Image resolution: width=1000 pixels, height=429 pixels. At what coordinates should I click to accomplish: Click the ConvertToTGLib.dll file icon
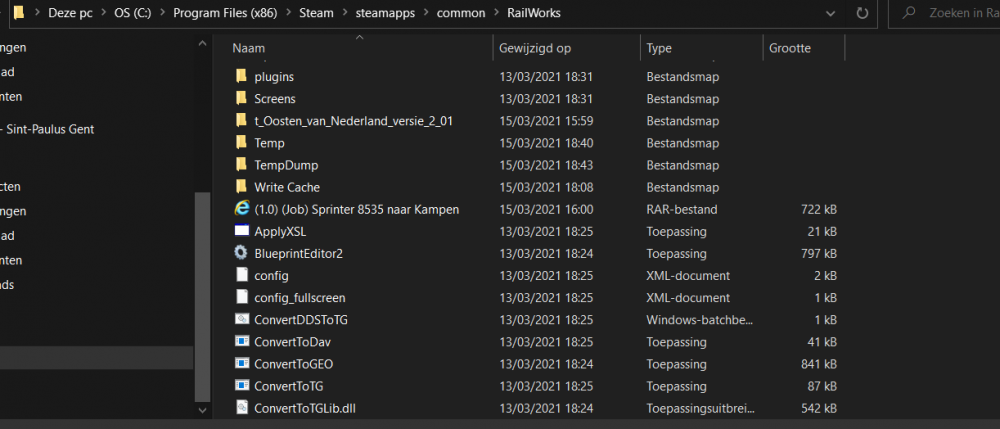click(241, 407)
